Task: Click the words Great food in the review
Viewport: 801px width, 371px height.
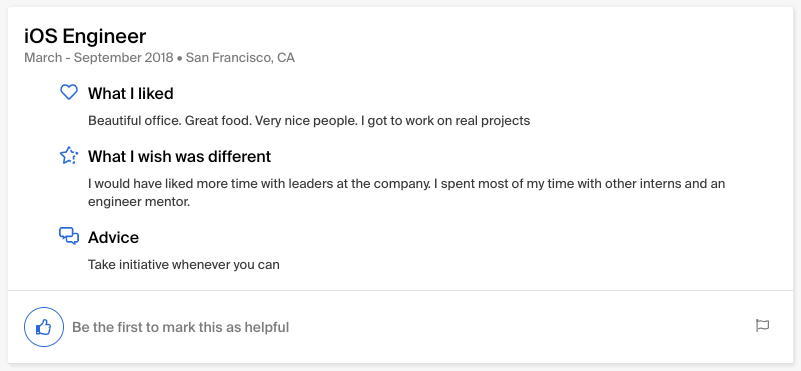Action: [218, 121]
